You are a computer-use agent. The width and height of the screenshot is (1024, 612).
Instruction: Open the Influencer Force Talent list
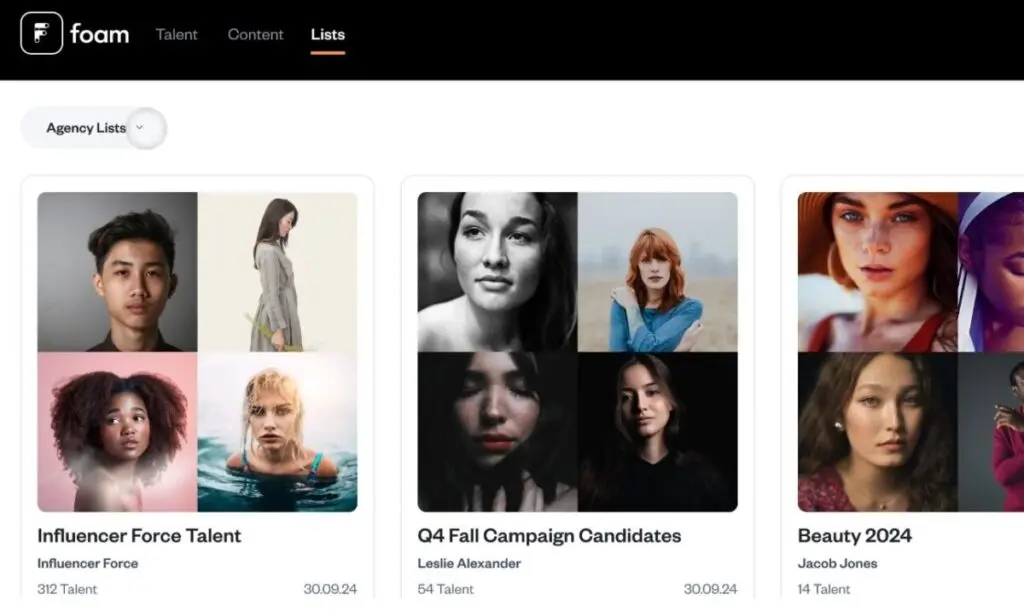click(x=138, y=536)
